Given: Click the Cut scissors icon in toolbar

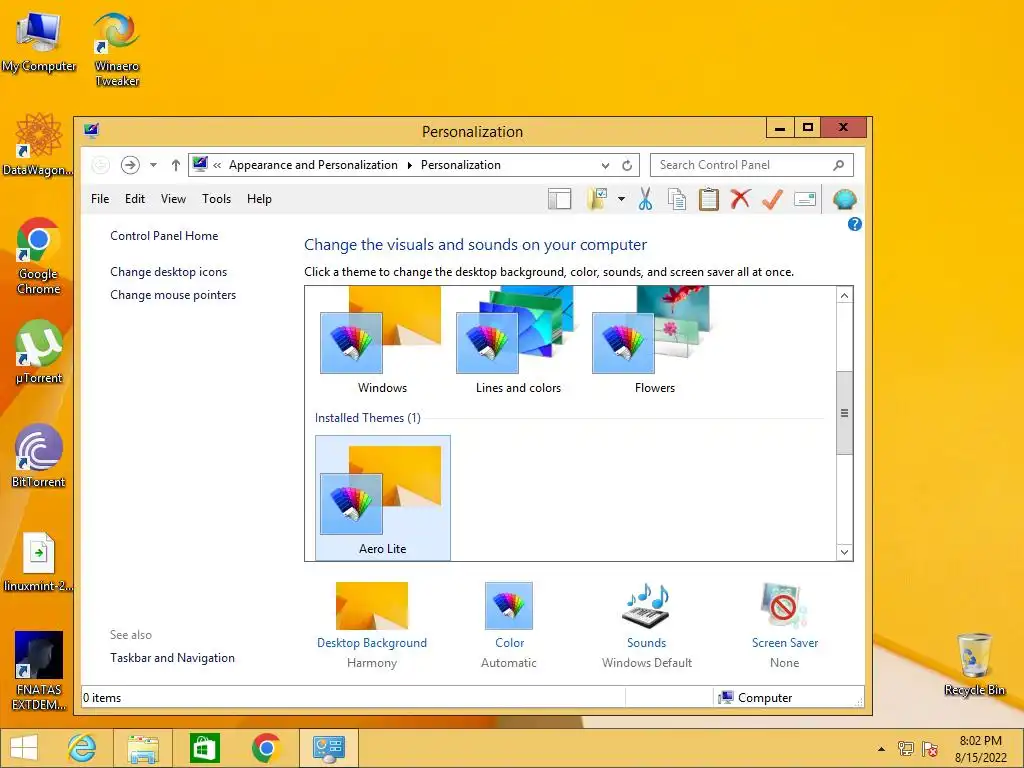Looking at the screenshot, I should point(645,199).
